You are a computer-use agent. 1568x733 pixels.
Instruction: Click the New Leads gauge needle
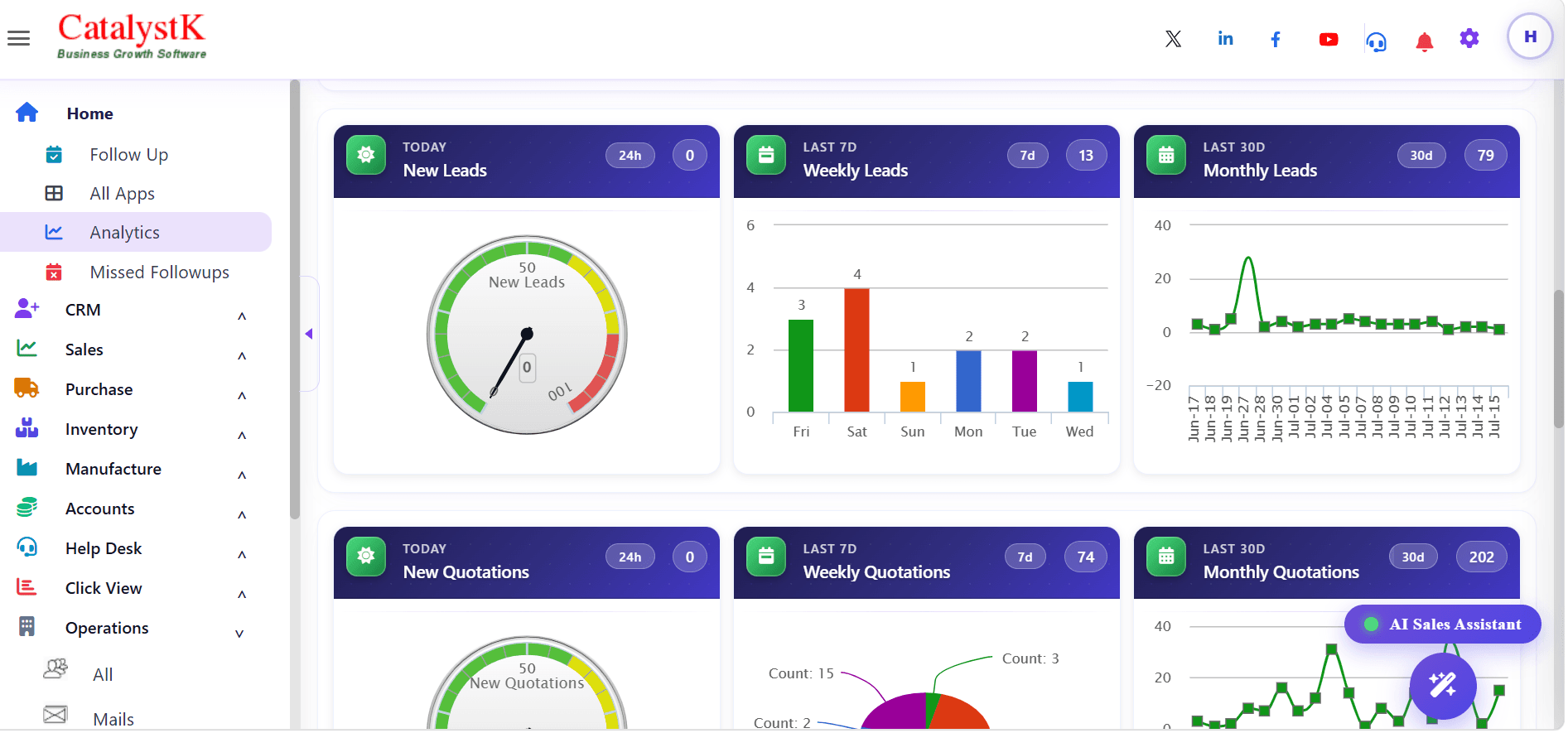click(x=509, y=364)
